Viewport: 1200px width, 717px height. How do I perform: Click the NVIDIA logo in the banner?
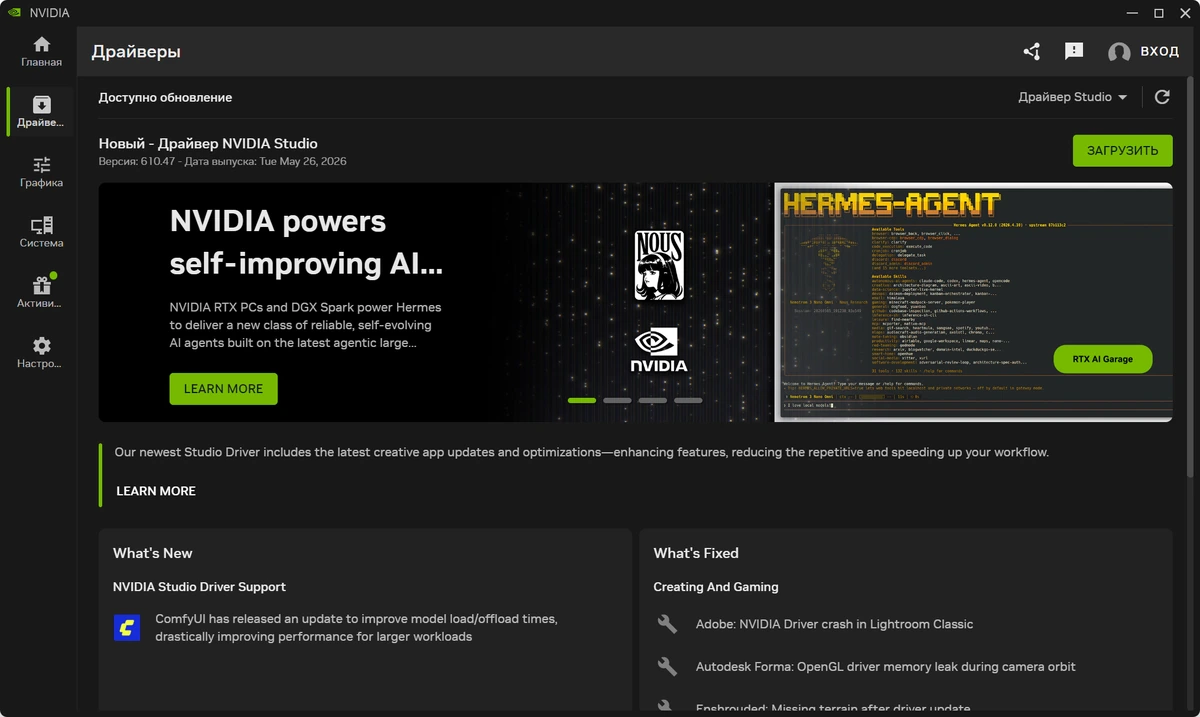[x=659, y=349]
